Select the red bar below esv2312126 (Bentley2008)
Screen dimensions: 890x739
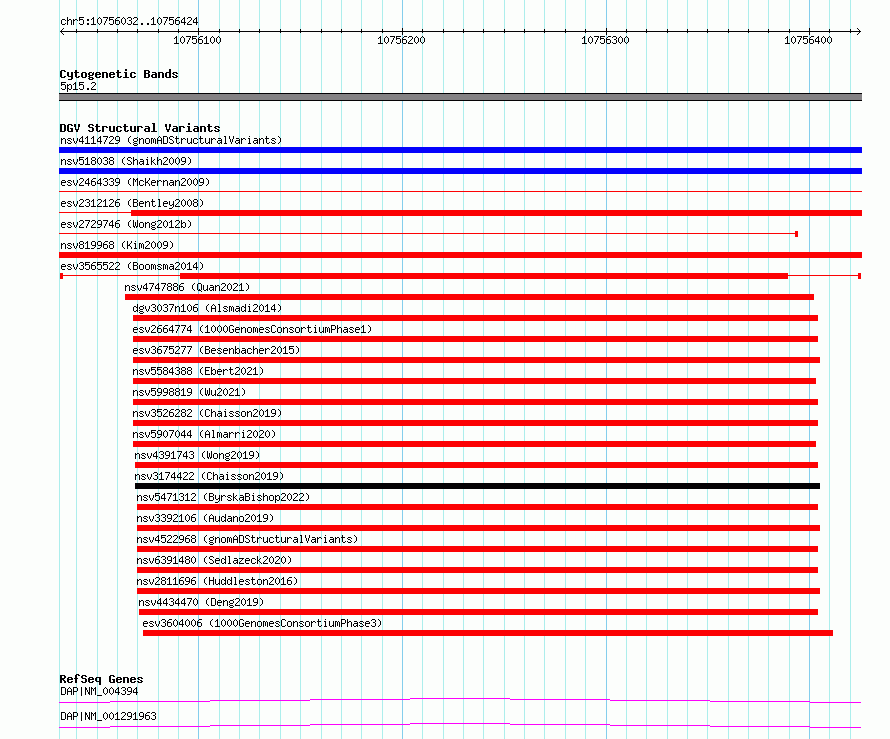click(x=497, y=213)
